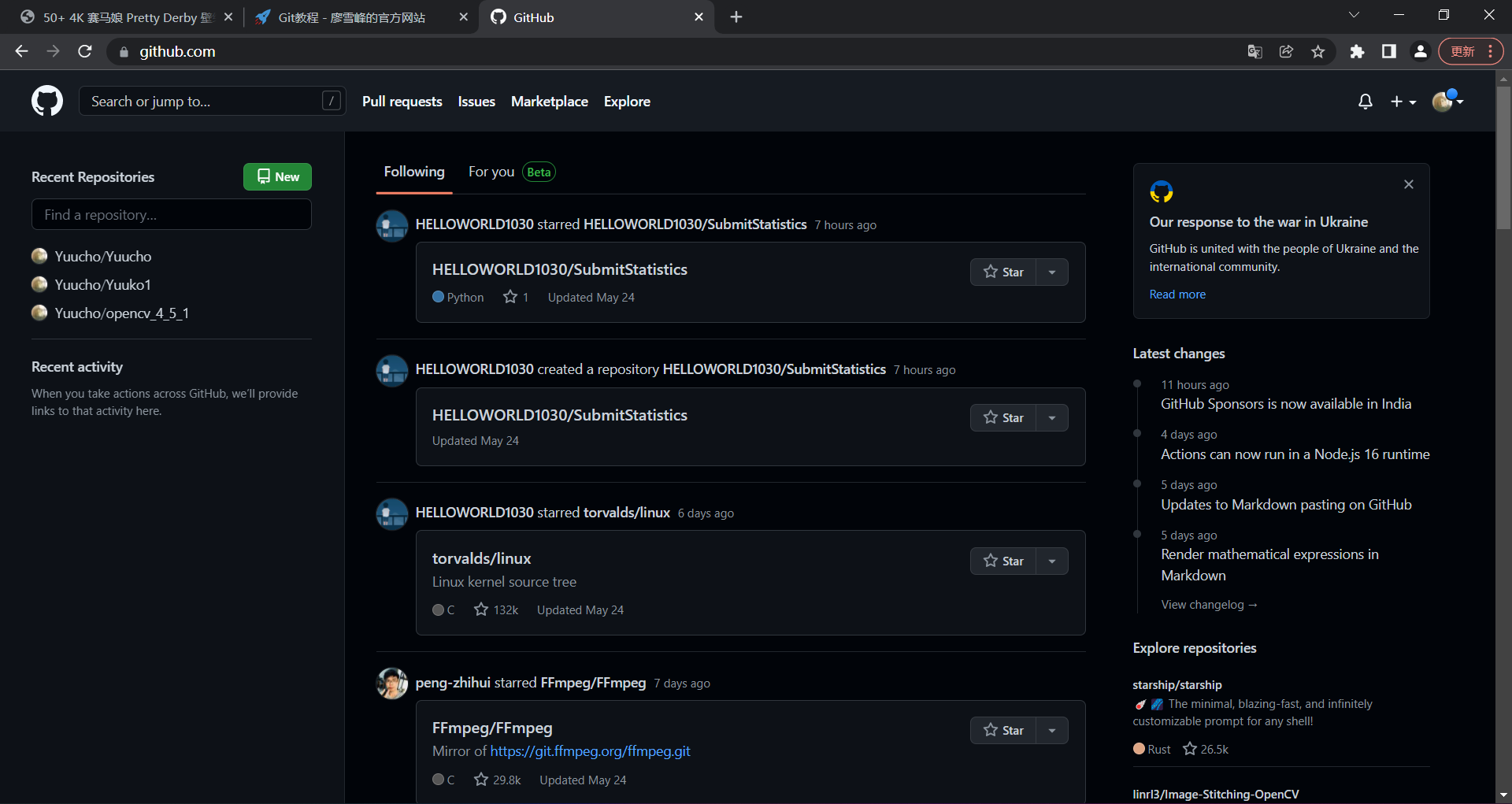The height and width of the screenshot is (804, 1512).
Task: Open the Chrome profile icon
Action: pyautogui.click(x=1421, y=51)
